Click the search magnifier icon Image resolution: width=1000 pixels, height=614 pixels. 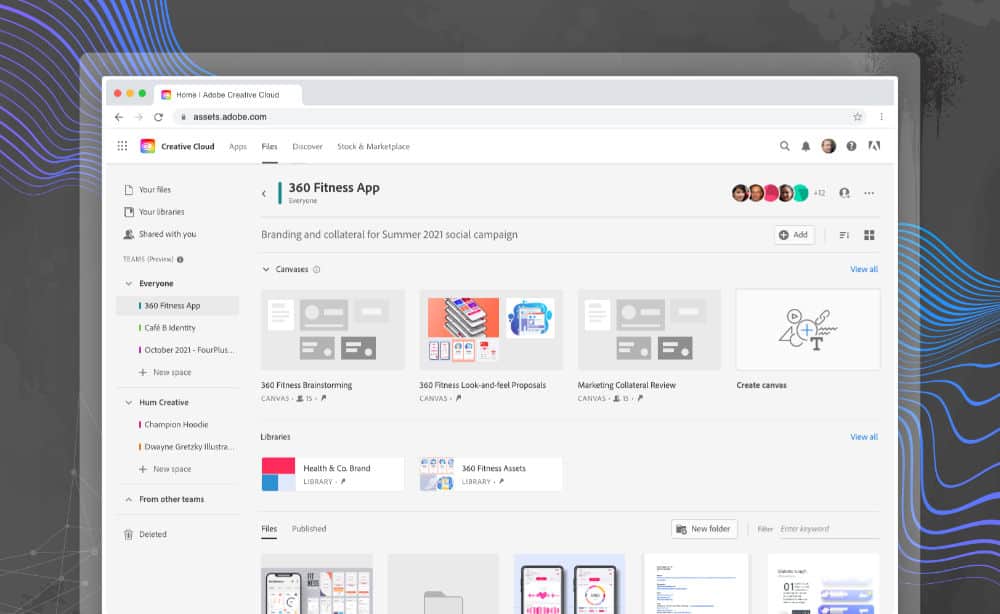click(x=785, y=146)
